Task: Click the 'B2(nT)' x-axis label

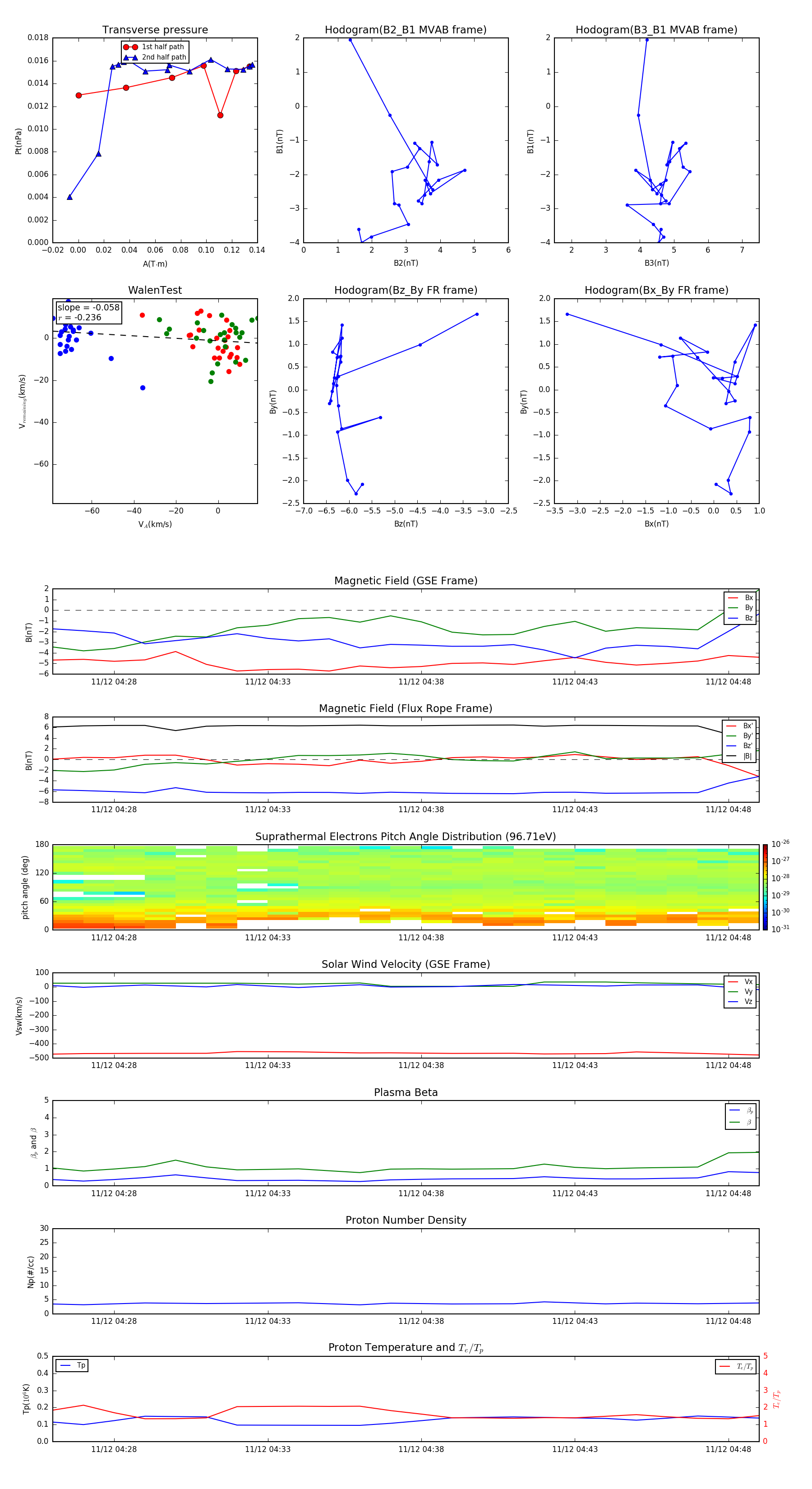Action: (x=406, y=264)
